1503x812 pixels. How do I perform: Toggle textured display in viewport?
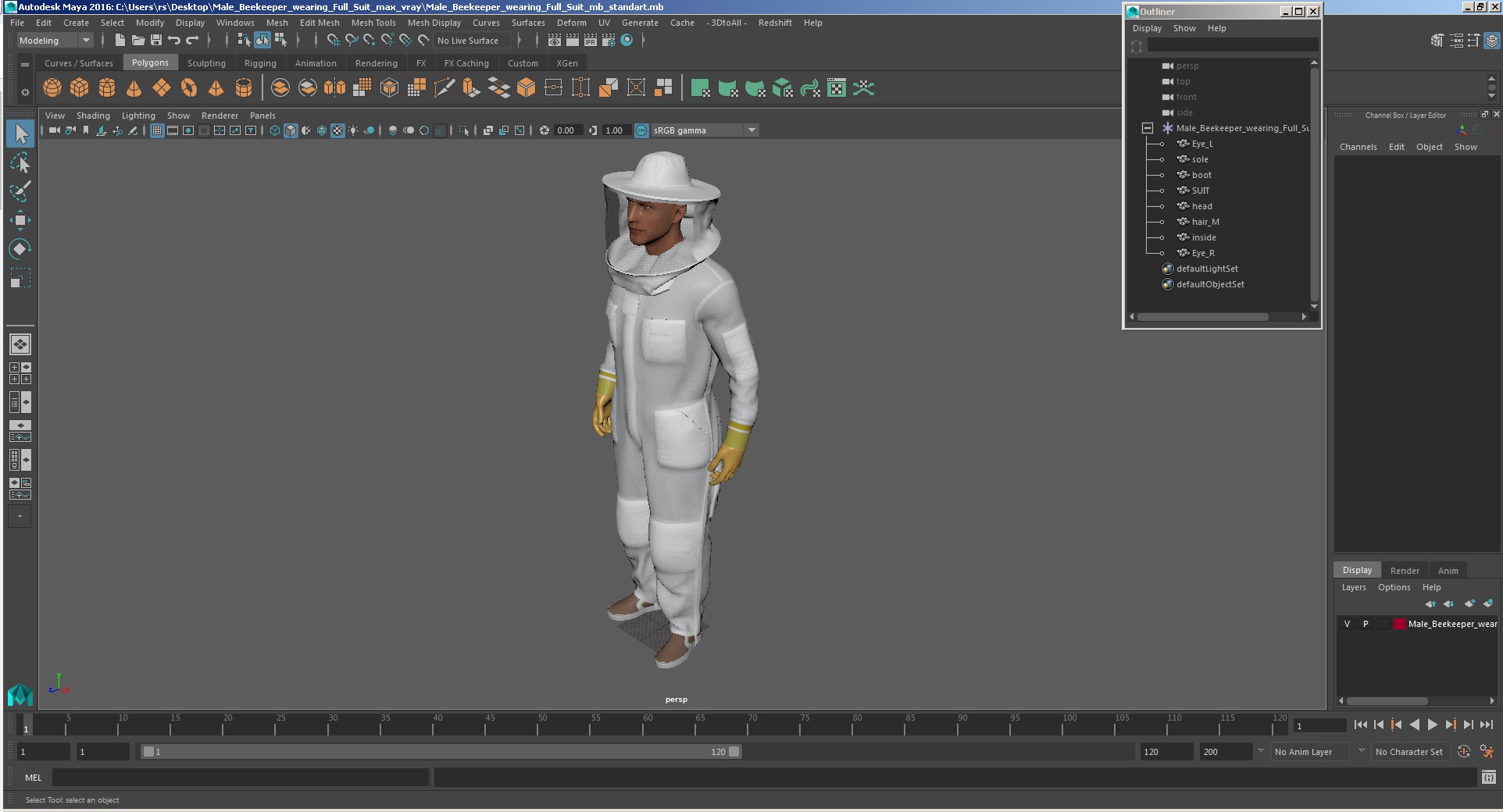coord(337,130)
